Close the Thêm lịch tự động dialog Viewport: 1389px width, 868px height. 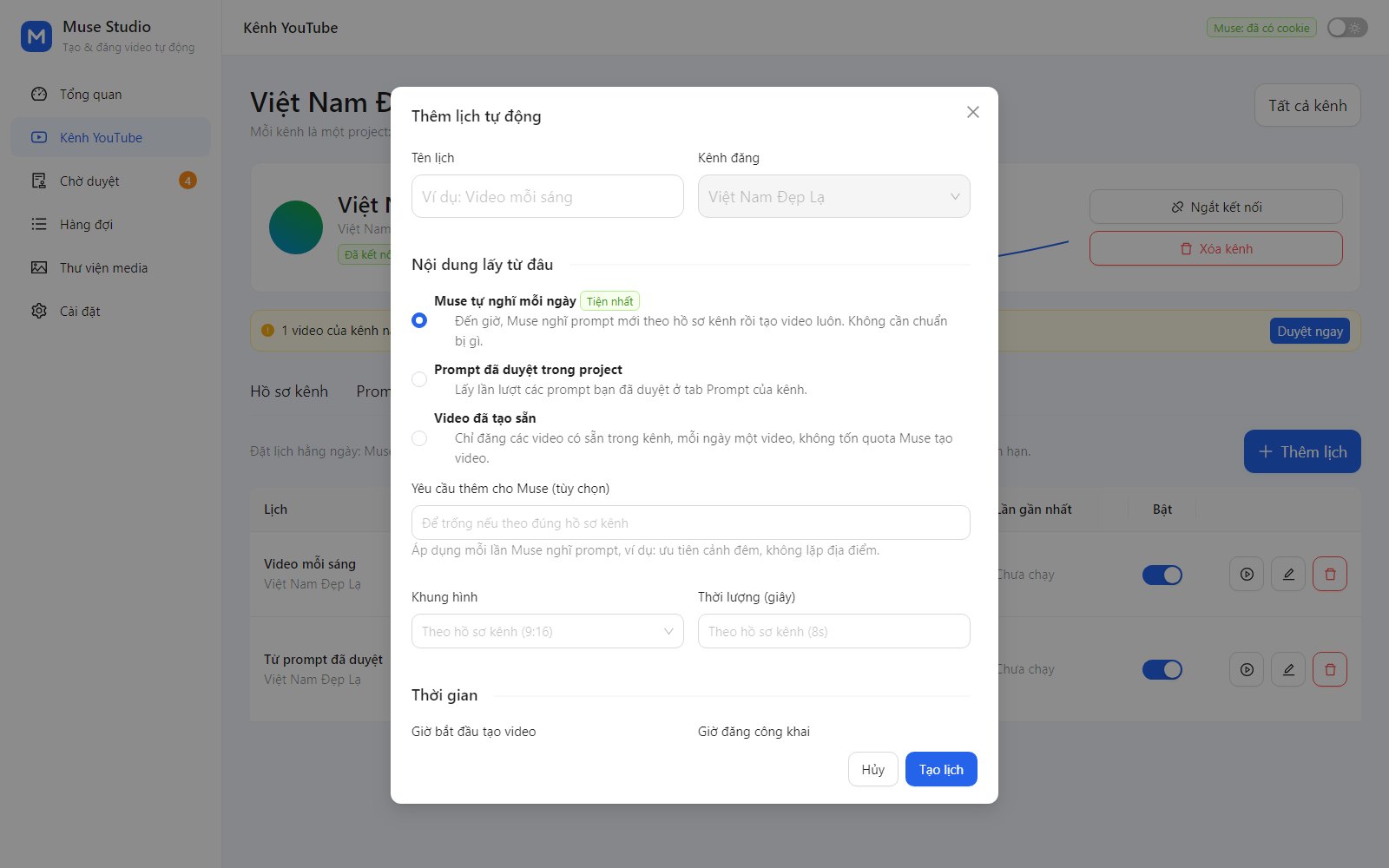(x=973, y=112)
